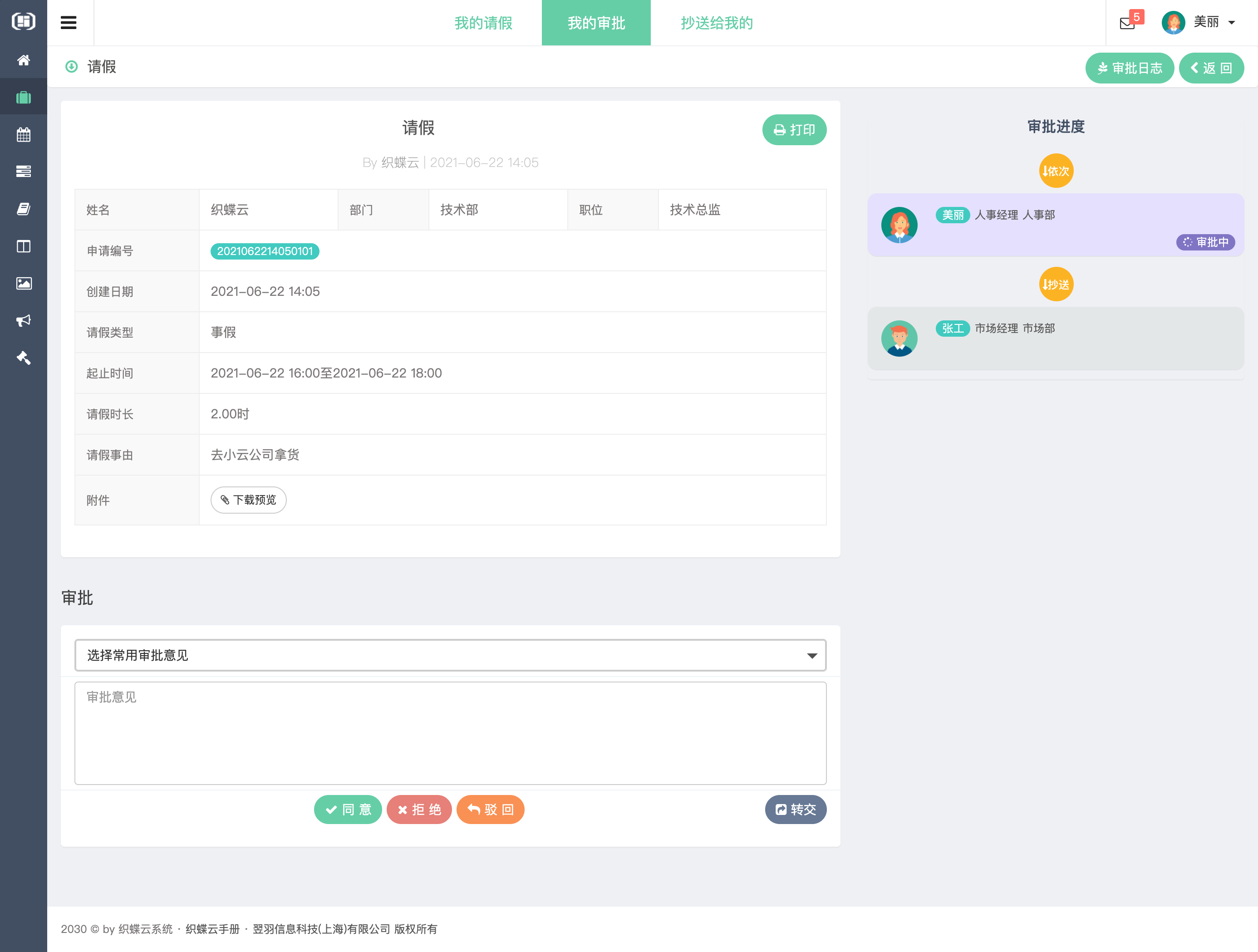
Task: Click the 同意 approve button
Action: tap(348, 809)
